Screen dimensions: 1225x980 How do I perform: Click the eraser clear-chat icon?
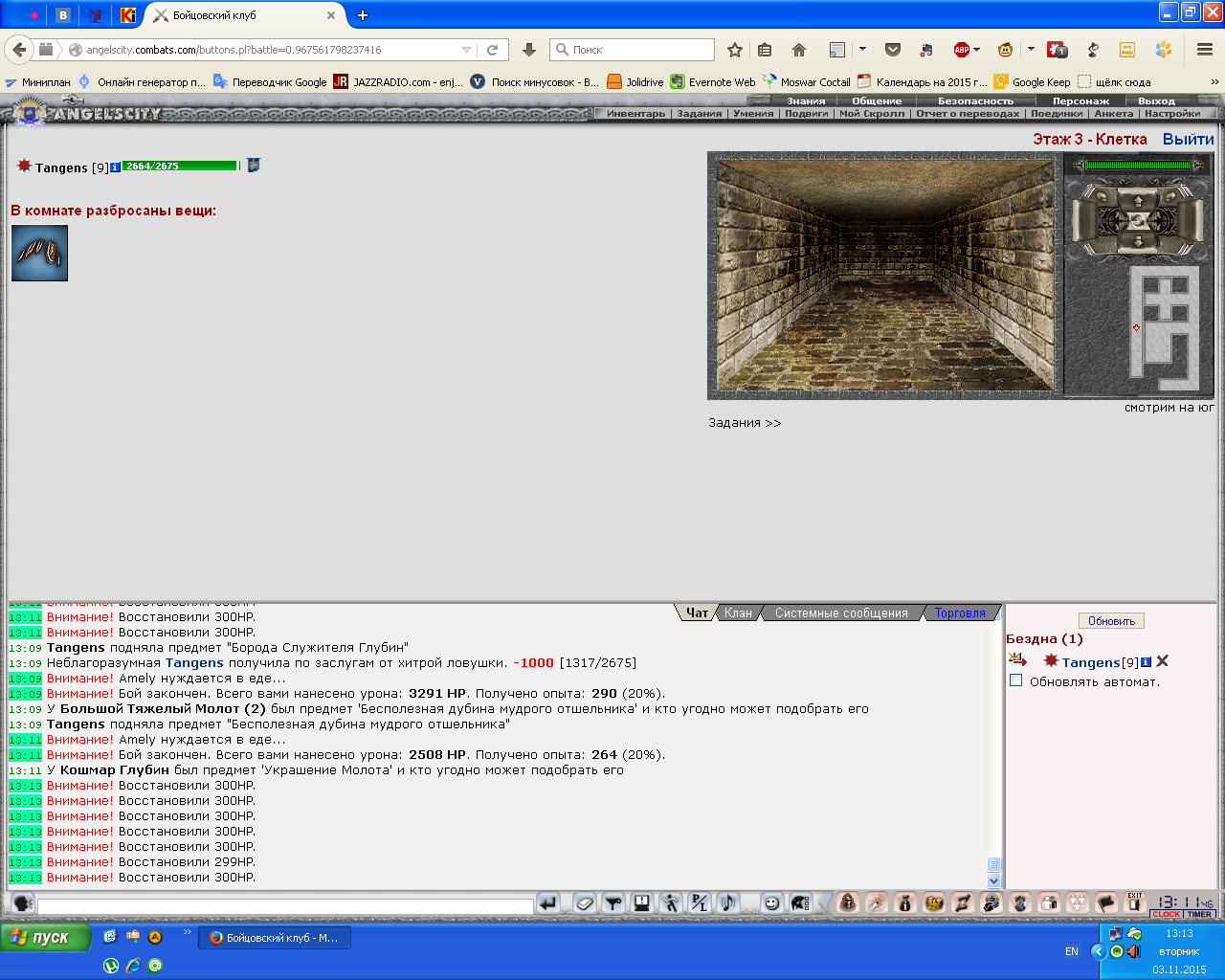pos(585,902)
